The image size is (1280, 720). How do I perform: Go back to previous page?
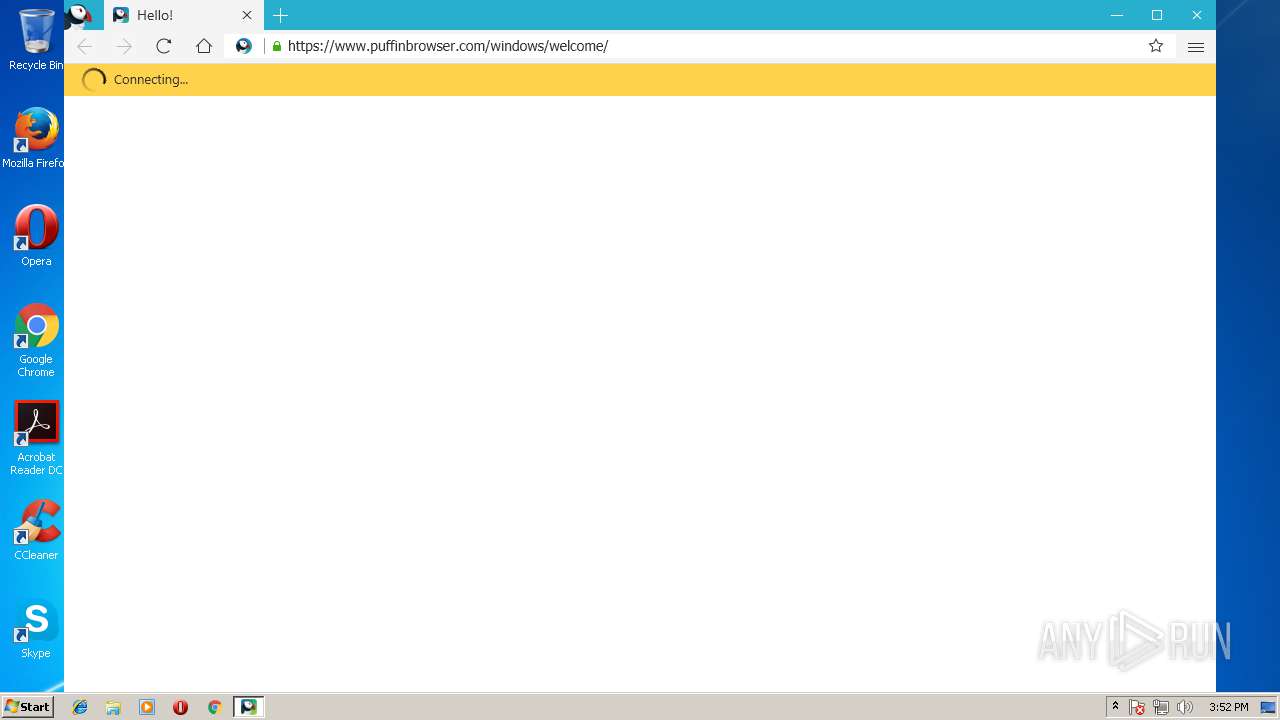85,46
